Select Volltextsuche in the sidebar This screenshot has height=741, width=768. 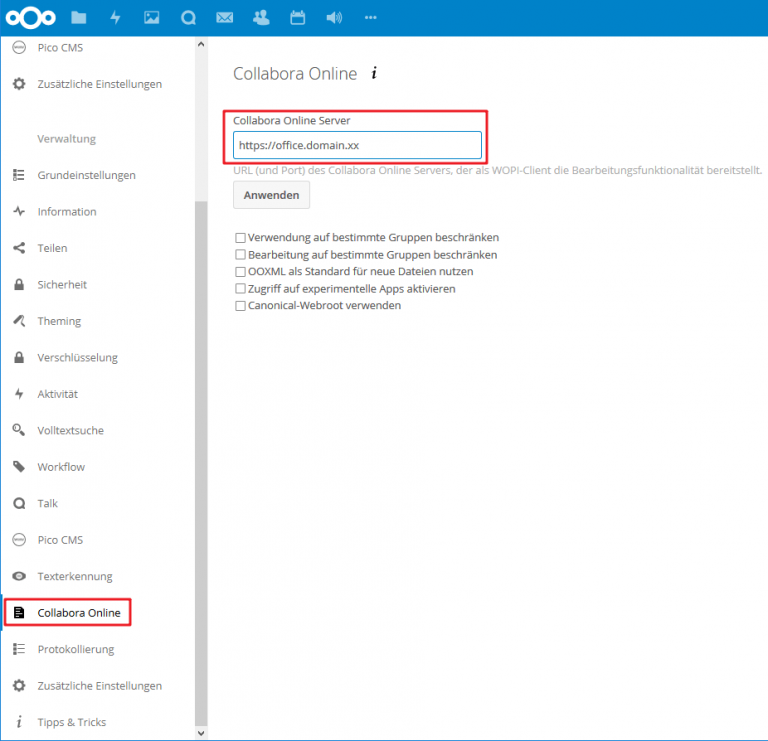70,431
